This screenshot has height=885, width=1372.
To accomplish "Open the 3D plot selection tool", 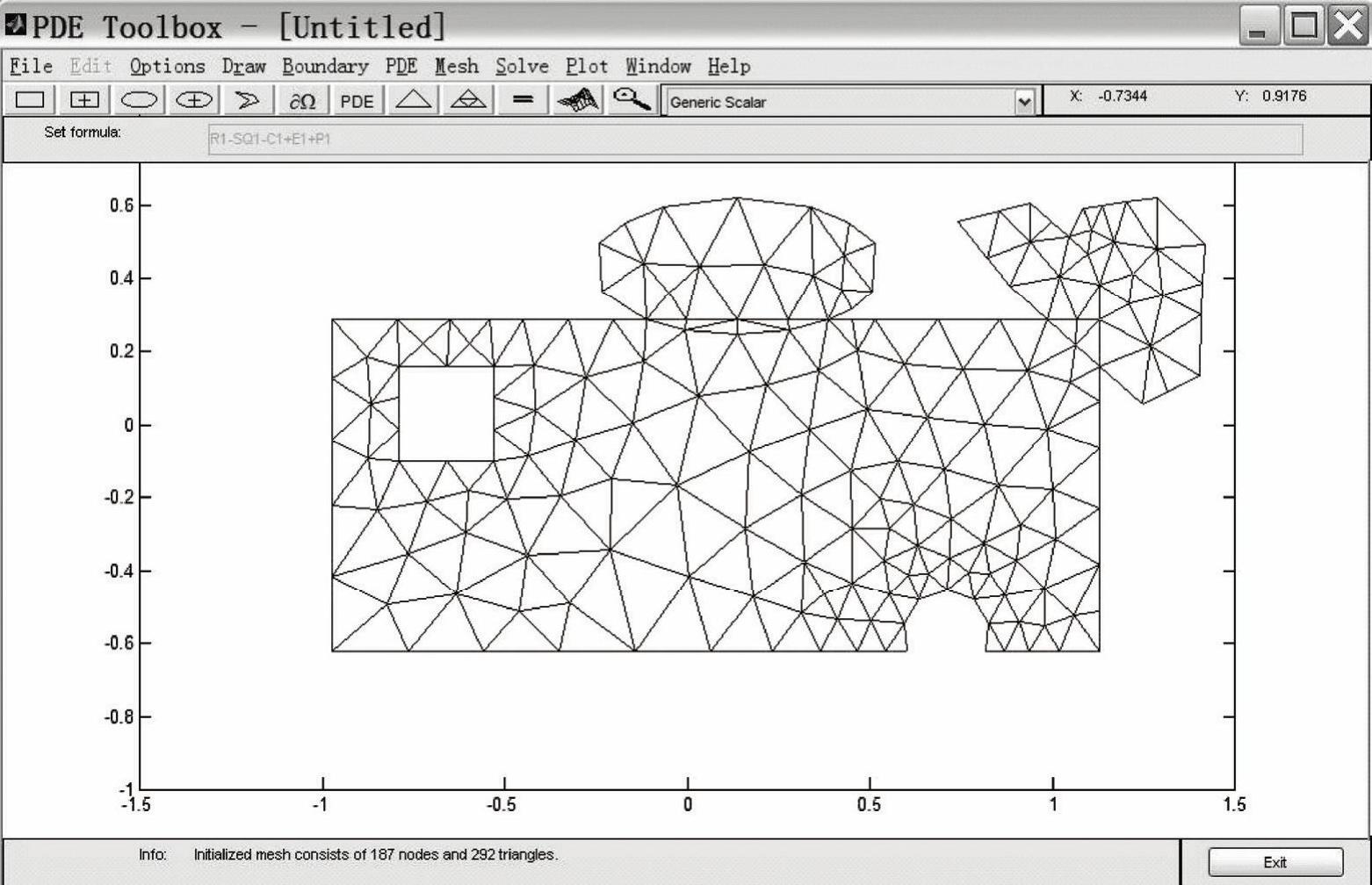I will [x=577, y=100].
